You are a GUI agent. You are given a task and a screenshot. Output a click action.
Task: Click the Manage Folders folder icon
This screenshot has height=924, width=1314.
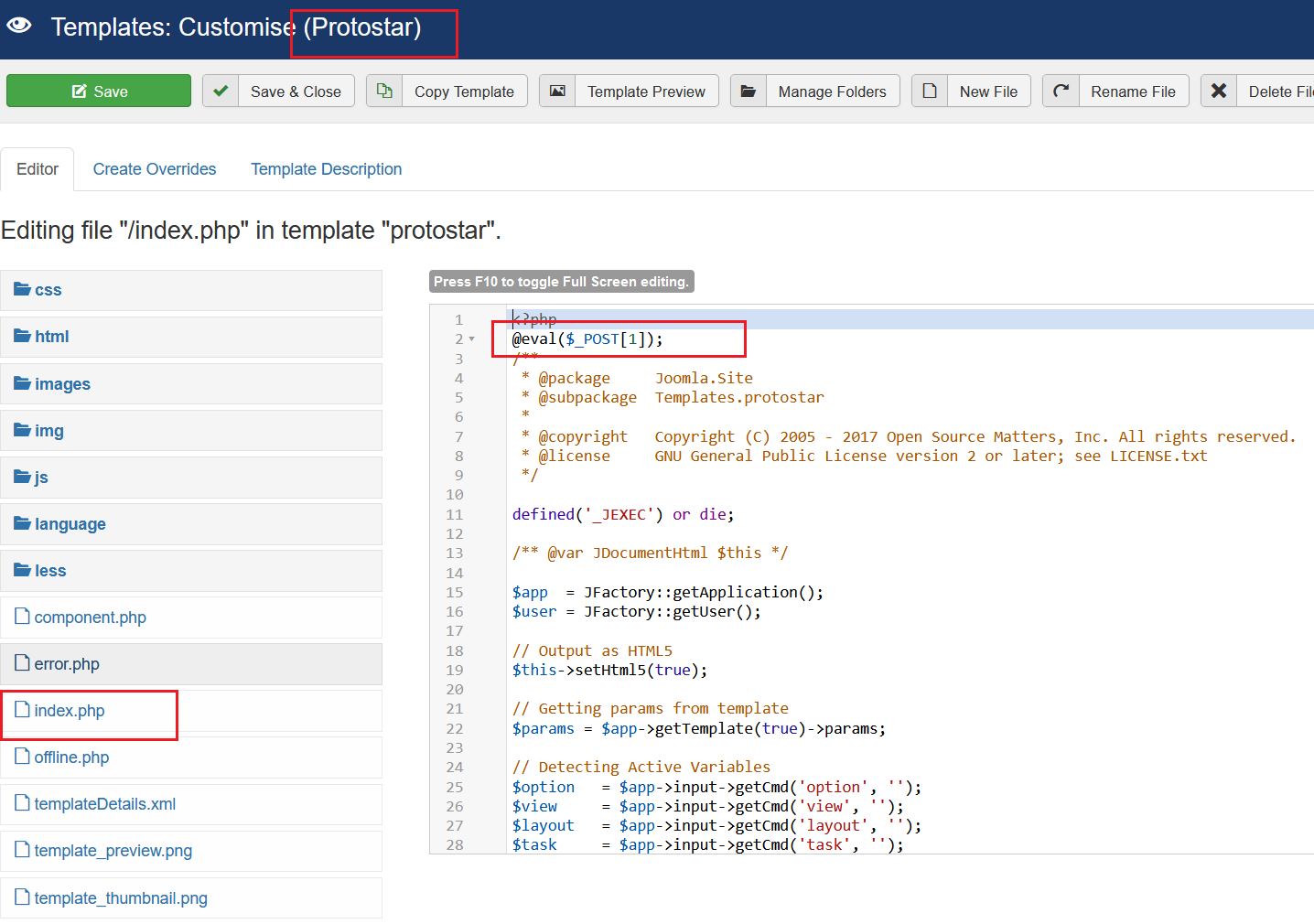click(x=749, y=91)
